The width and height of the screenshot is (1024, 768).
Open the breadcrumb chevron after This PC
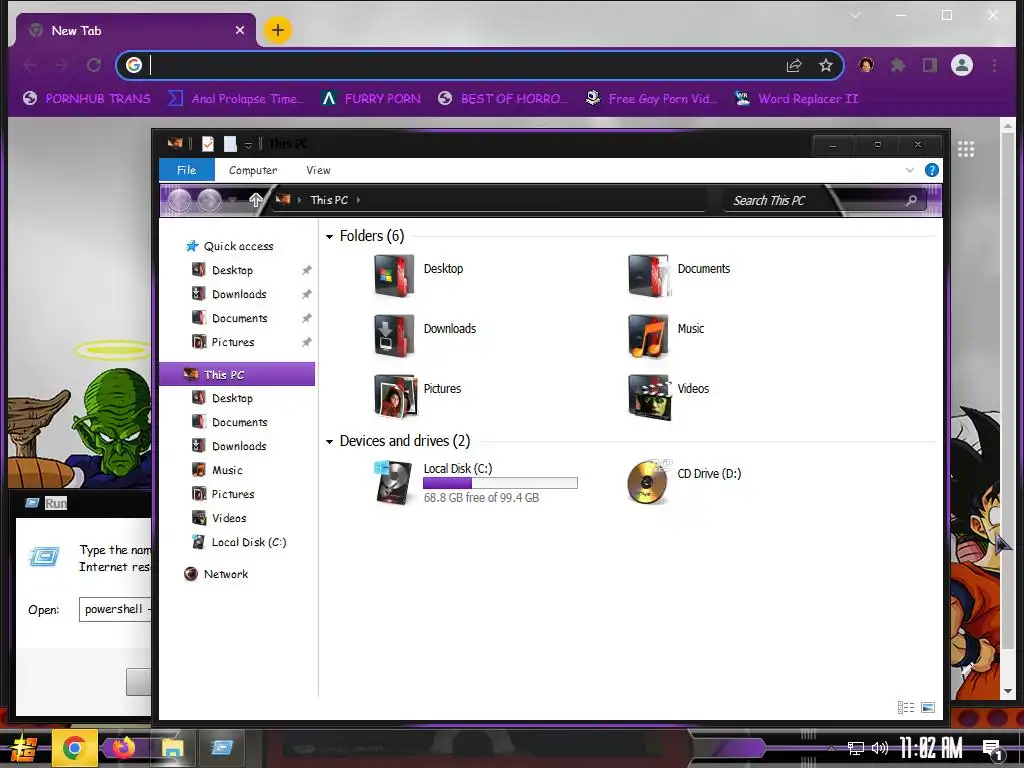point(359,200)
